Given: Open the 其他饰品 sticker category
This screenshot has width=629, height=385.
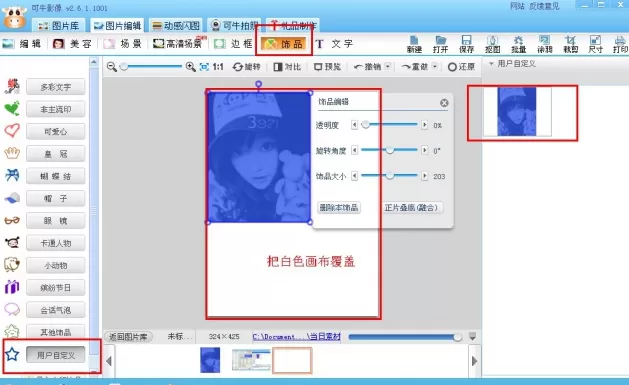Looking at the screenshot, I should click(x=55, y=332).
